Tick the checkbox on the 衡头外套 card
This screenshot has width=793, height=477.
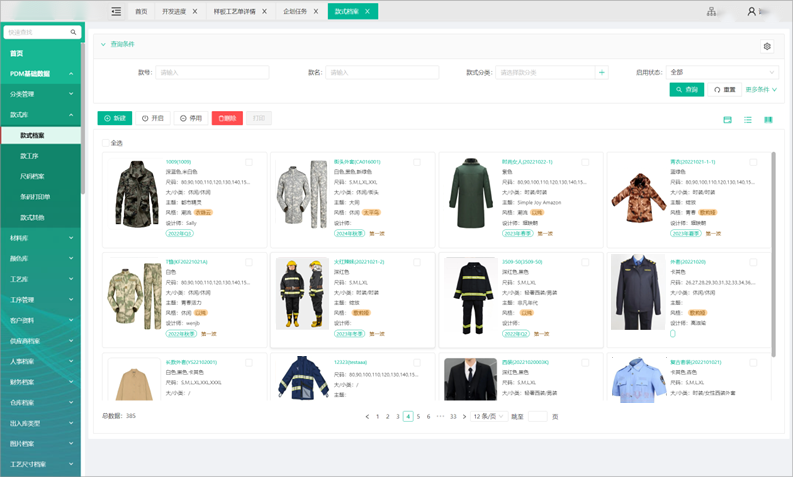[x=417, y=162]
